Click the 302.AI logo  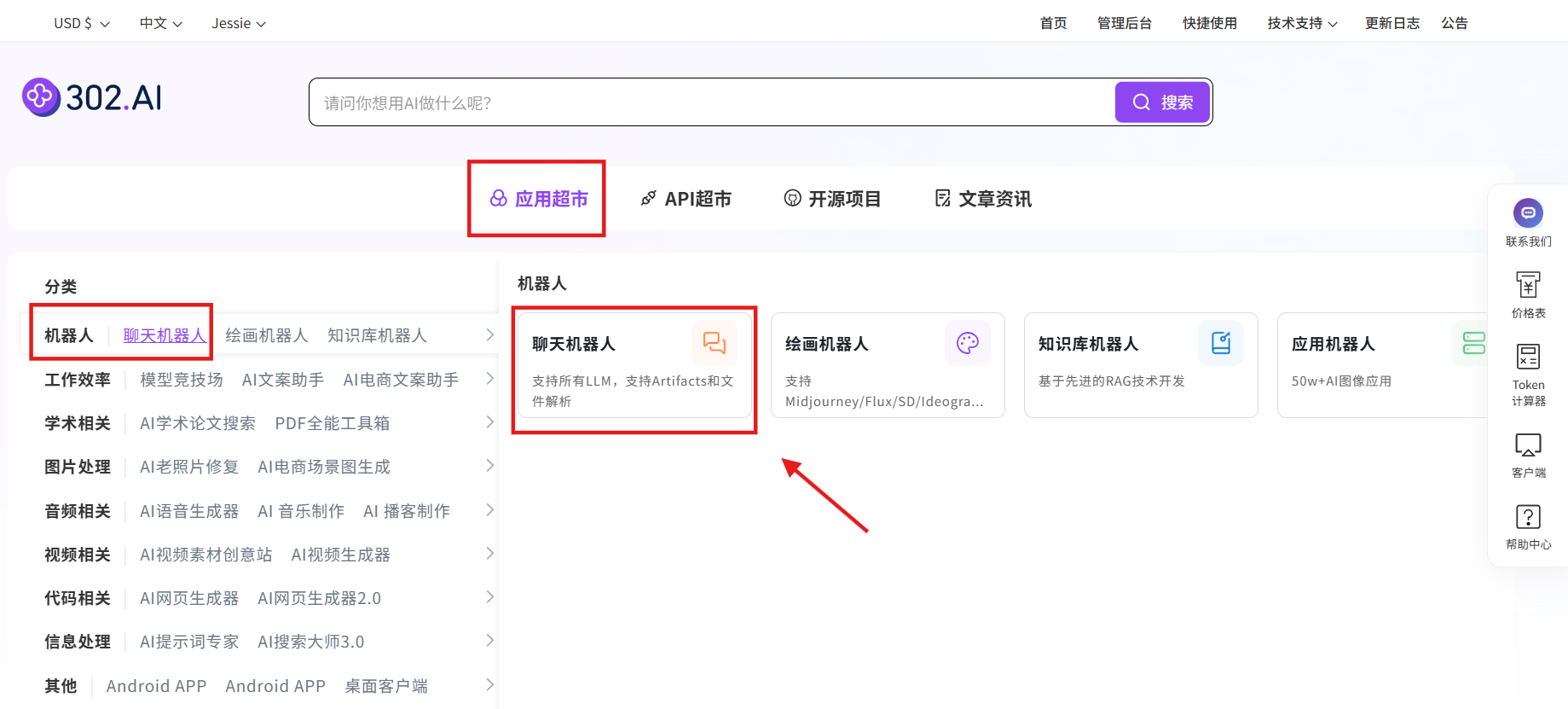[92, 97]
